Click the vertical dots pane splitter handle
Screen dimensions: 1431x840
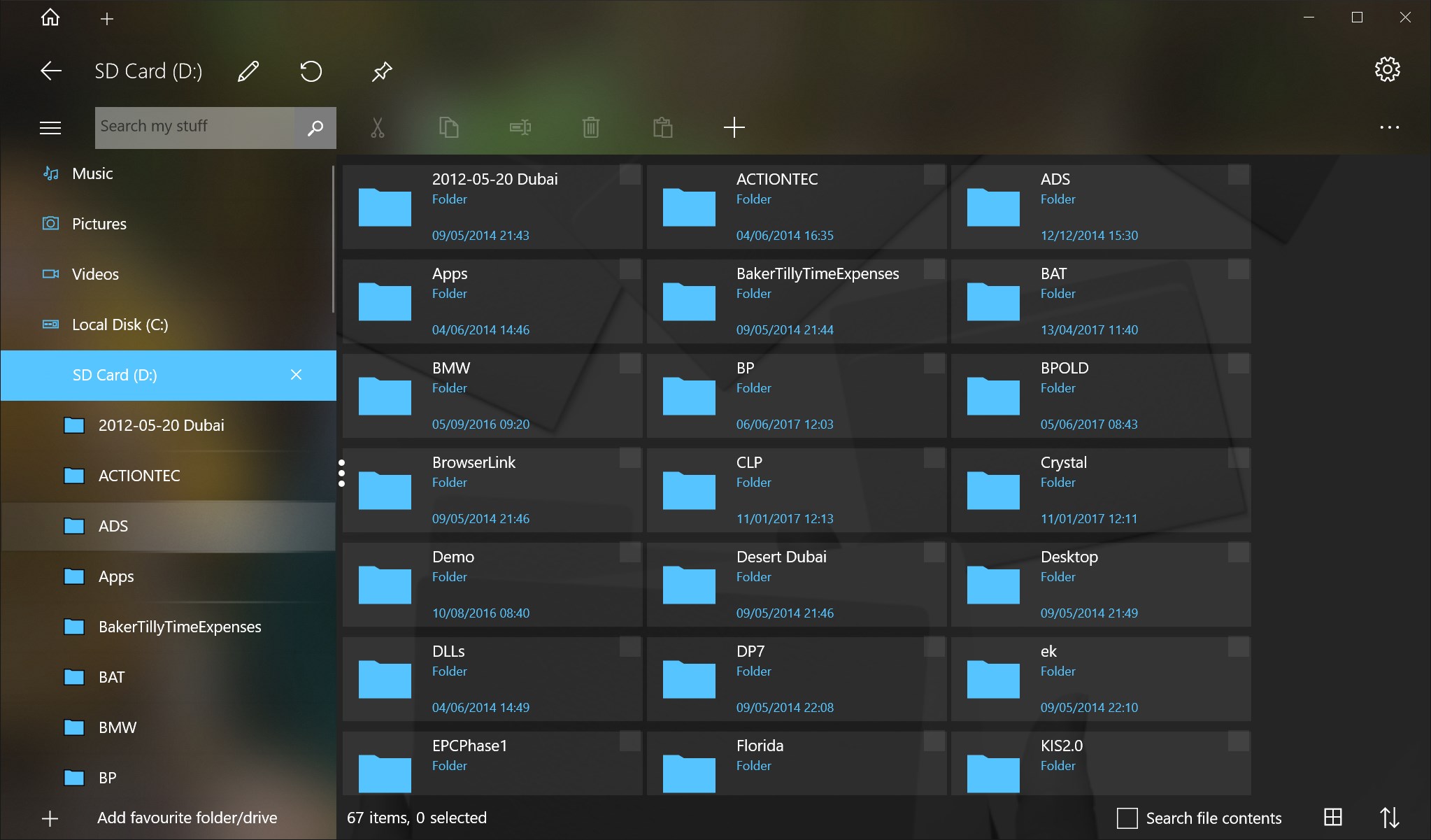341,474
